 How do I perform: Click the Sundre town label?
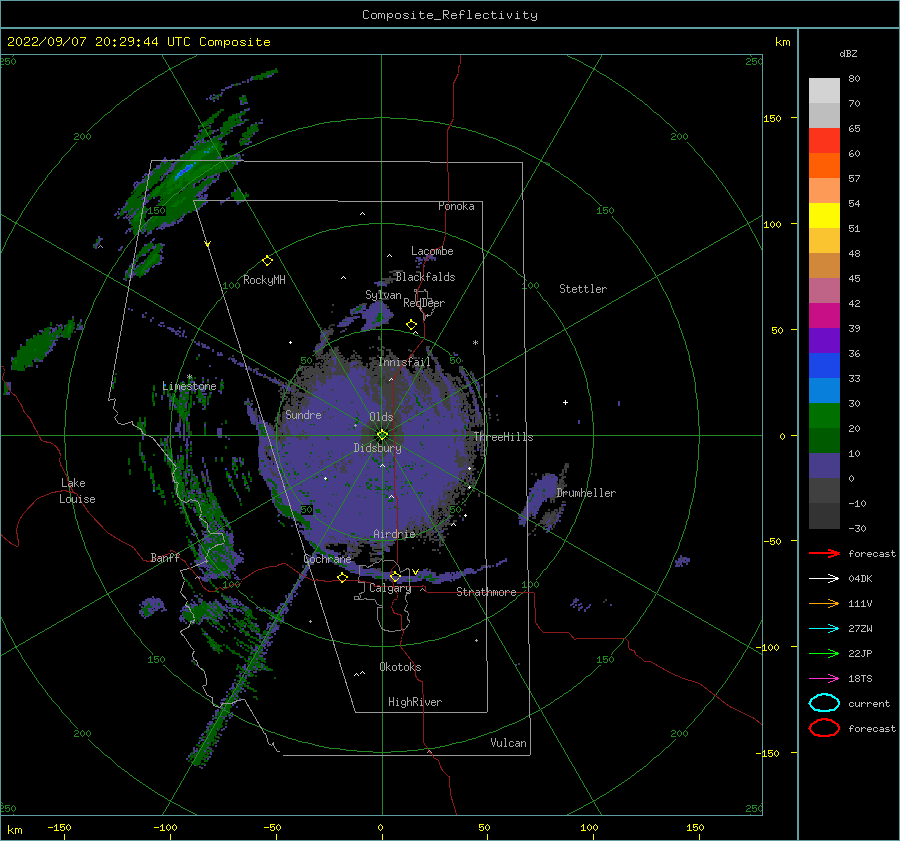[303, 414]
